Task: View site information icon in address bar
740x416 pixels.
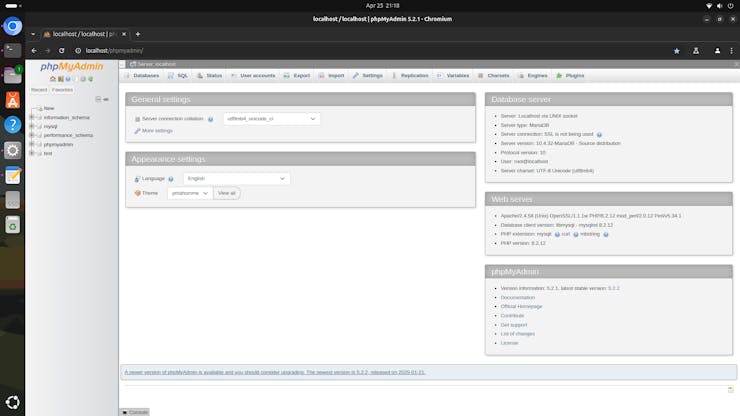Action: [78, 51]
